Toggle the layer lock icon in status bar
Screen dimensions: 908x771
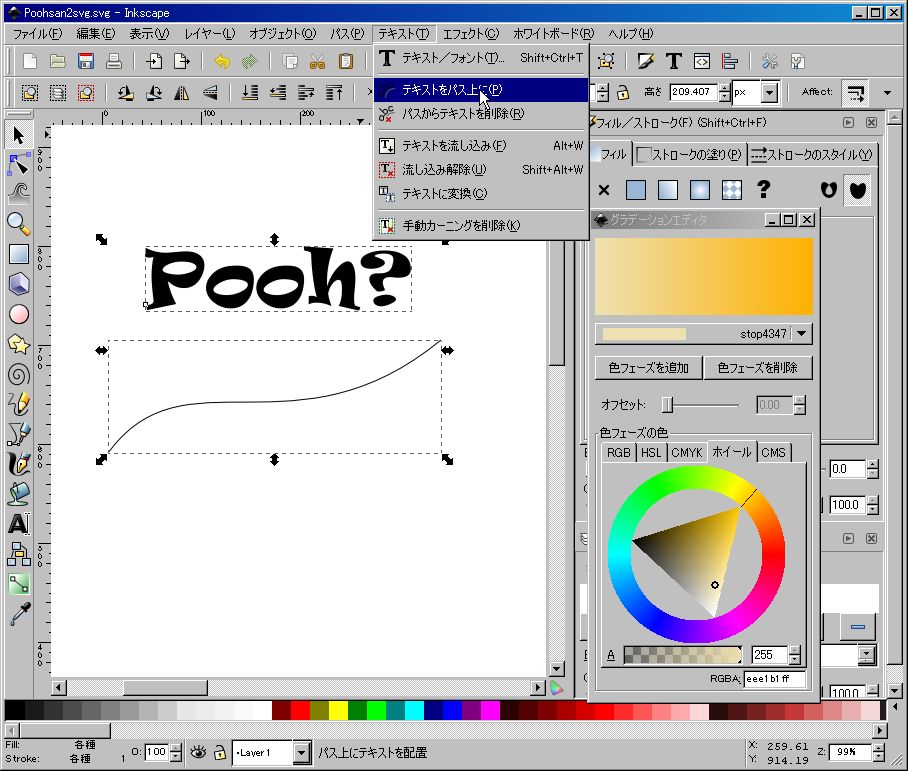[x=219, y=752]
